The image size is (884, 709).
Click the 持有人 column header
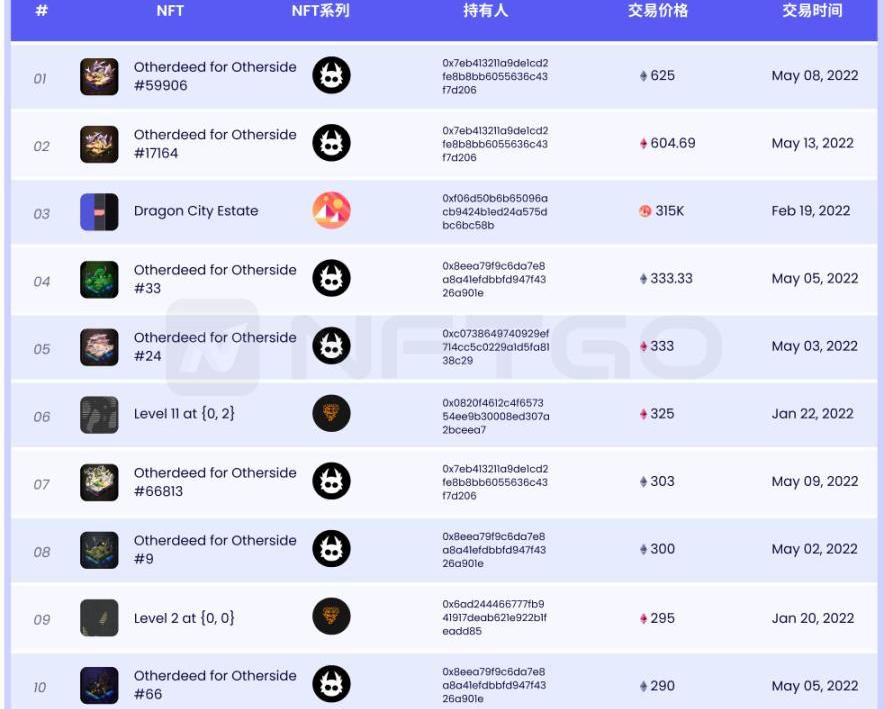[486, 12]
